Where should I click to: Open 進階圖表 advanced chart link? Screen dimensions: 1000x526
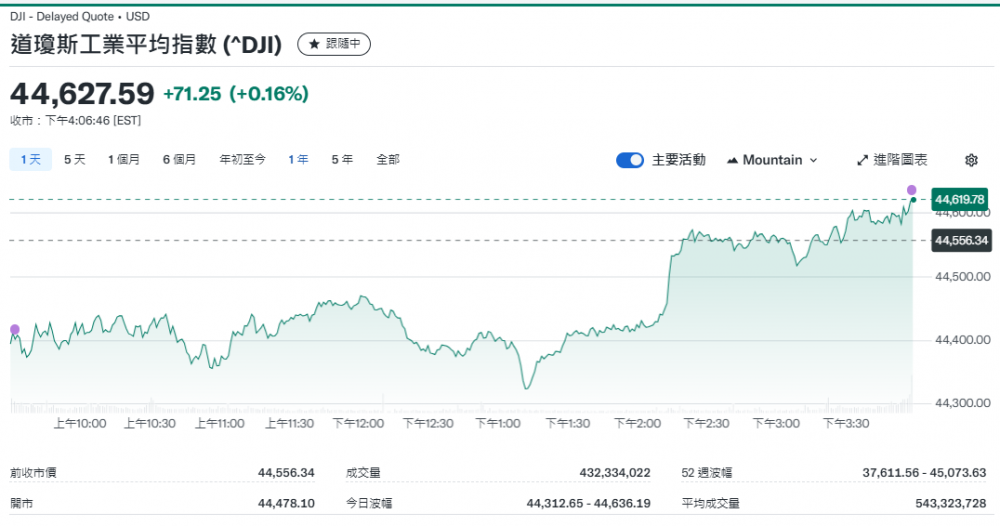(x=892, y=160)
